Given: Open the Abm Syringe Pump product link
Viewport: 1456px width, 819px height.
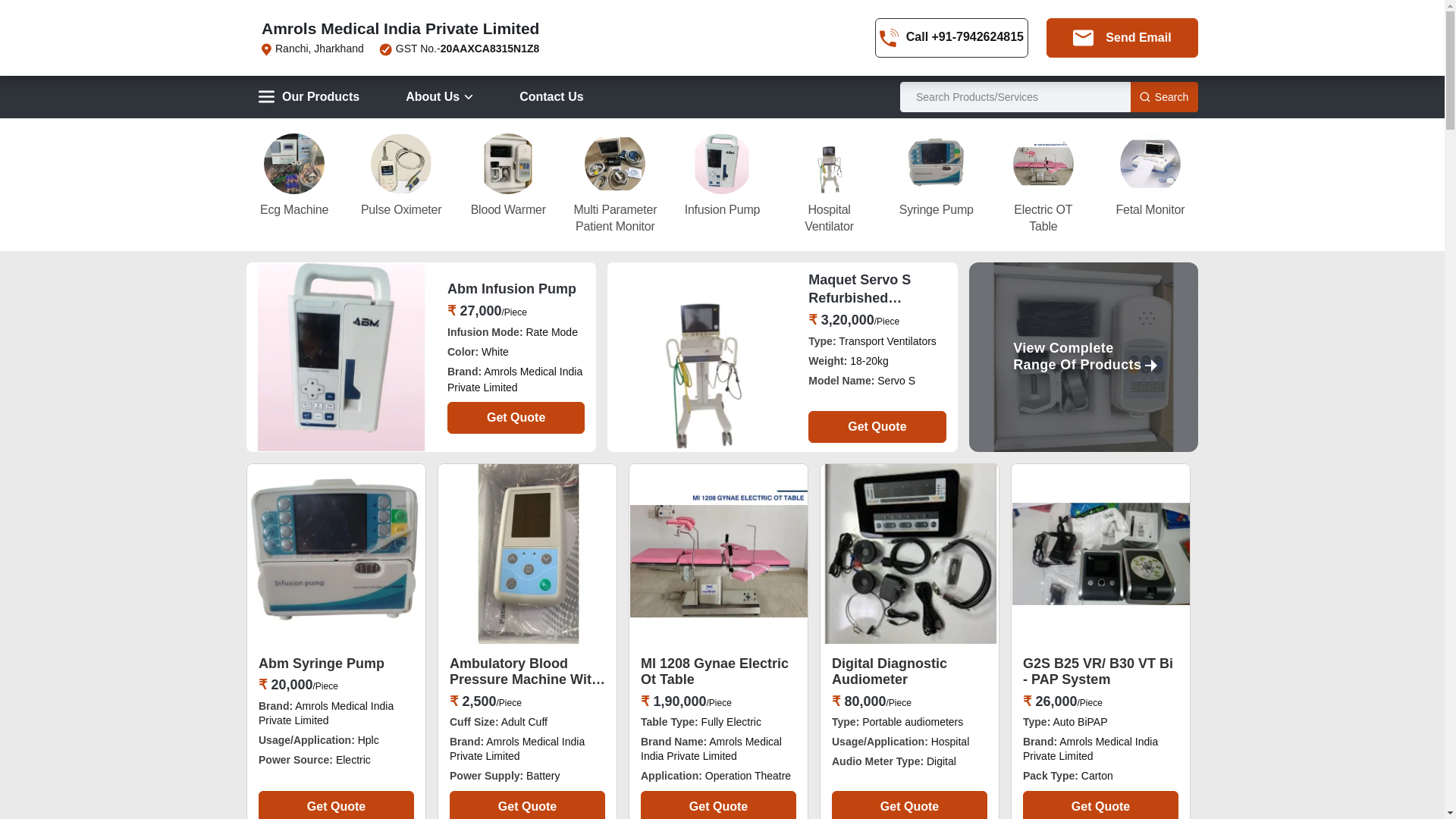Looking at the screenshot, I should 322,664.
